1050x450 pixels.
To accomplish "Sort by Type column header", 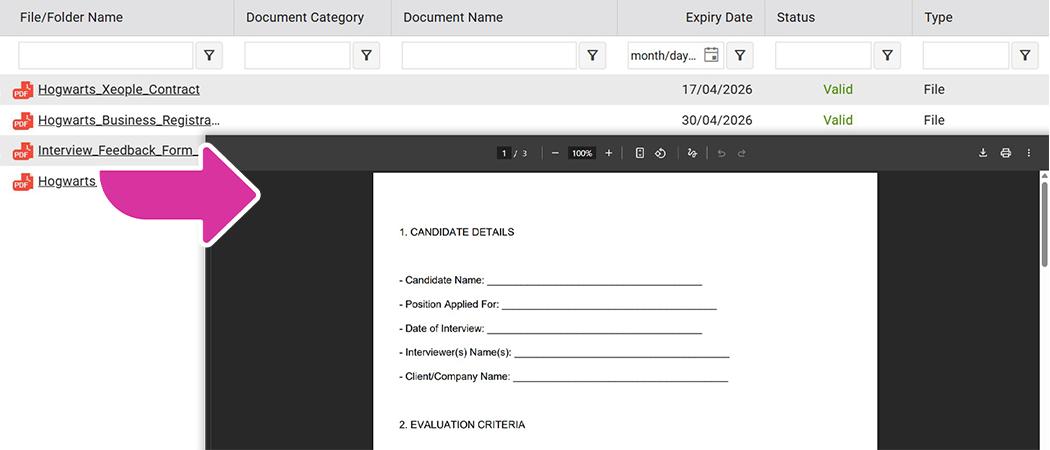I will 938,17.
